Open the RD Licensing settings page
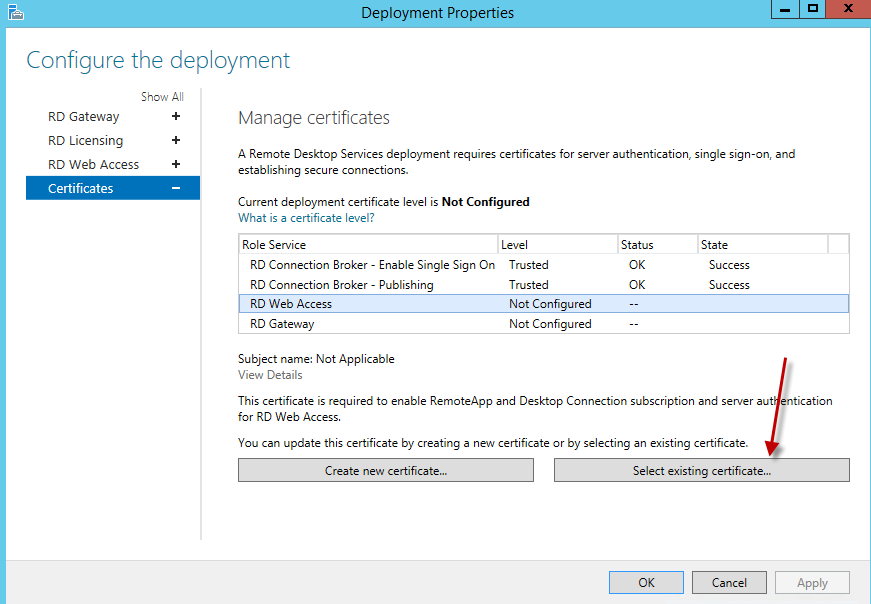Image resolution: width=871 pixels, height=604 pixels. [86, 141]
